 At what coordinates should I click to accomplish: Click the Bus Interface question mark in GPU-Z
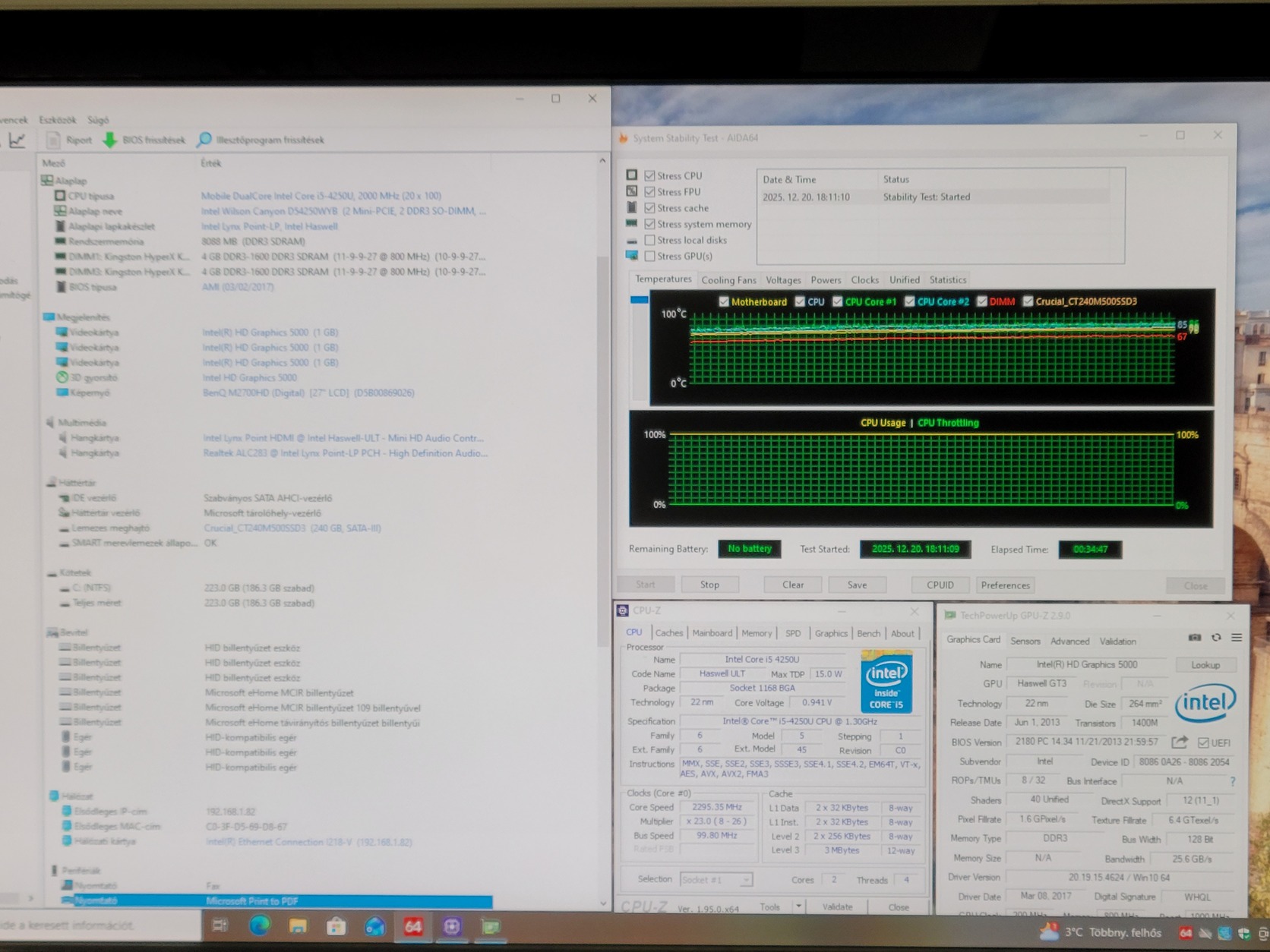[x=1232, y=781]
